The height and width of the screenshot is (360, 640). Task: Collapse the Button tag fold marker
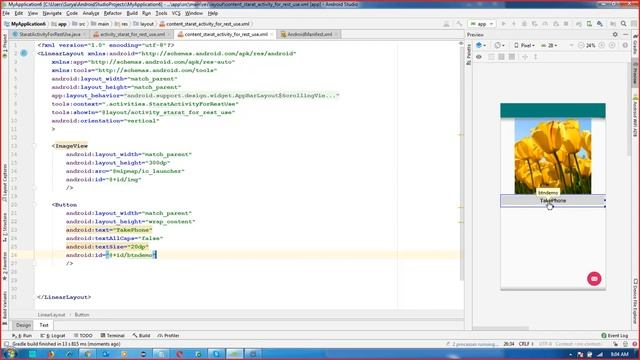(x=35, y=204)
